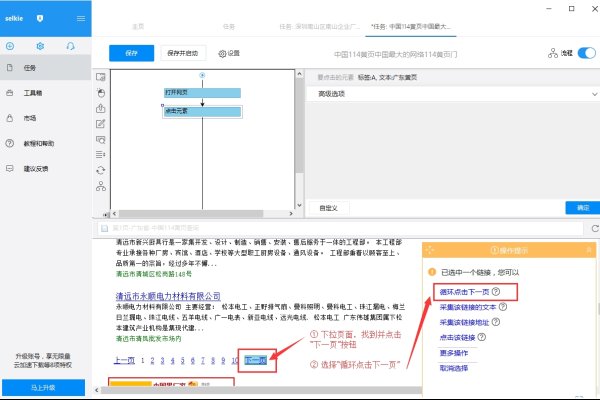This screenshot has height=400, width=600.
Task: Choose 循环点击下一页 in the tips panel
Action: 464,292
